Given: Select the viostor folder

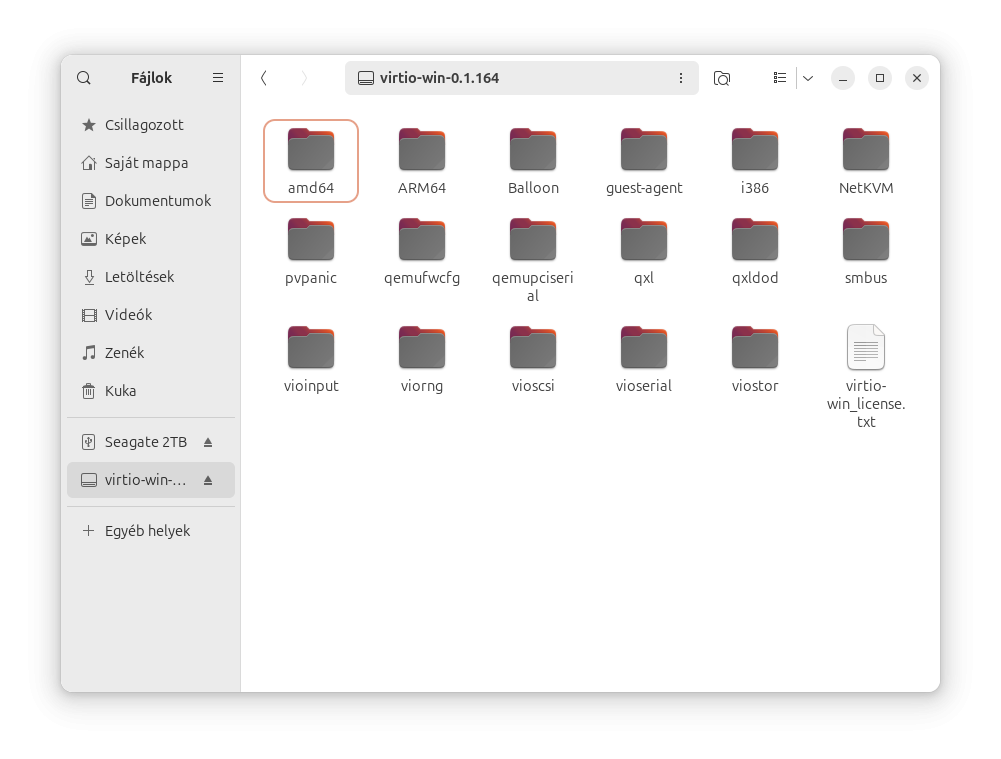Looking at the screenshot, I should (755, 349).
